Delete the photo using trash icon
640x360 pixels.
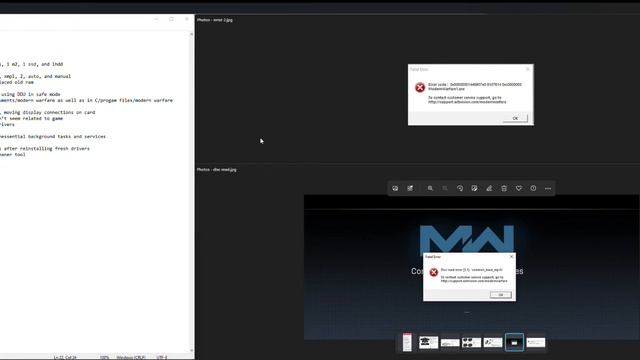coord(504,188)
